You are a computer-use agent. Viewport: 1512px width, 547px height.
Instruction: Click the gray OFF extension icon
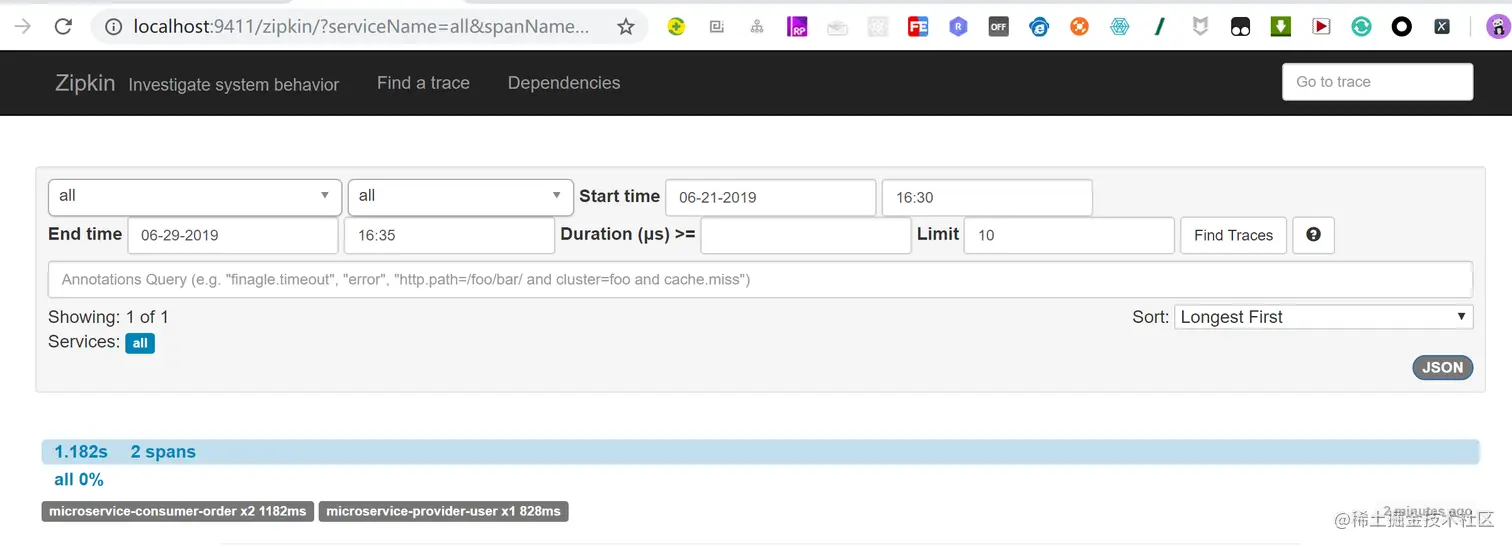coord(998,27)
